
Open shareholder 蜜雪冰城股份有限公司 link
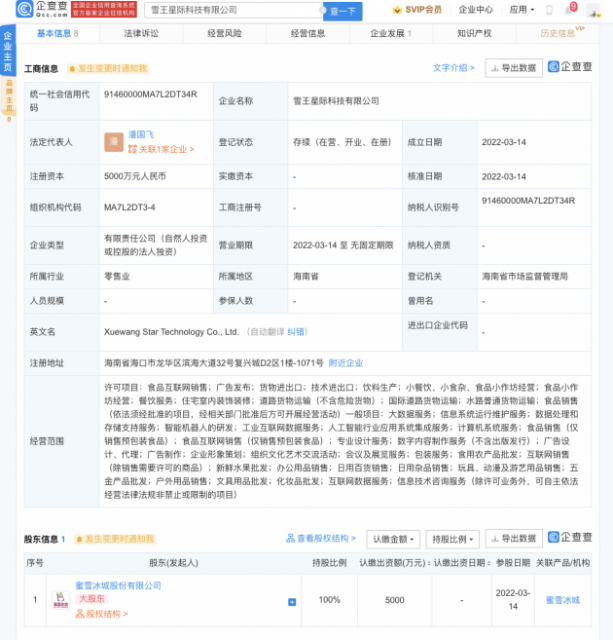coord(118,586)
